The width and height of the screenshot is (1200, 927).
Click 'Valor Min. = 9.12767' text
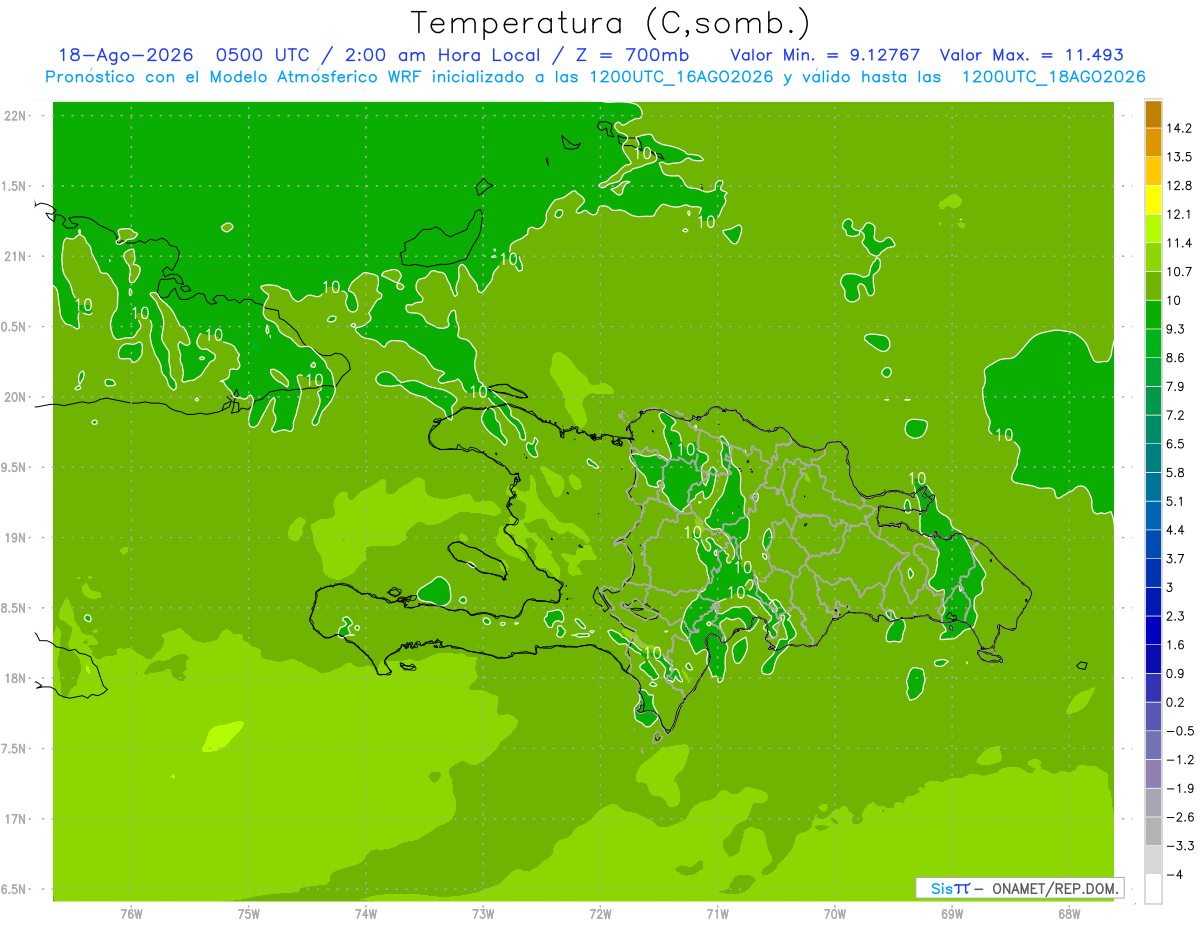[826, 55]
